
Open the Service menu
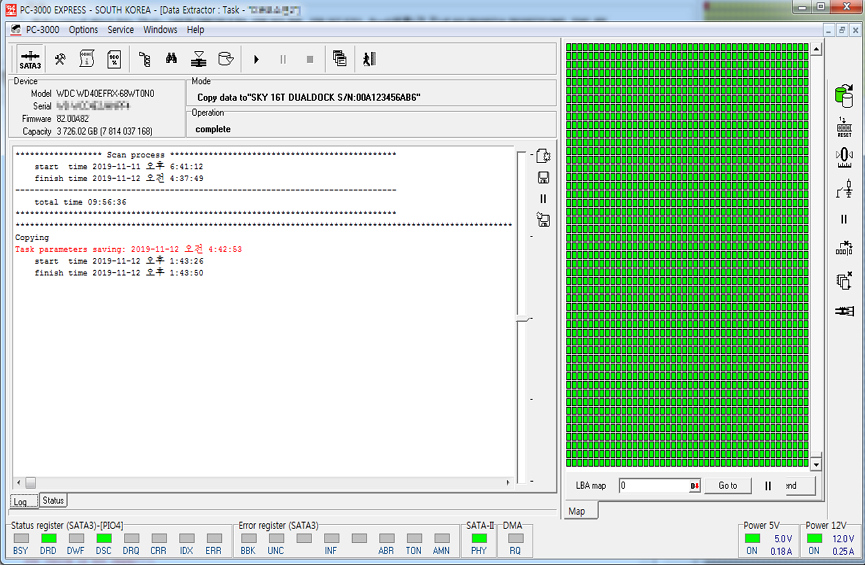[120, 30]
